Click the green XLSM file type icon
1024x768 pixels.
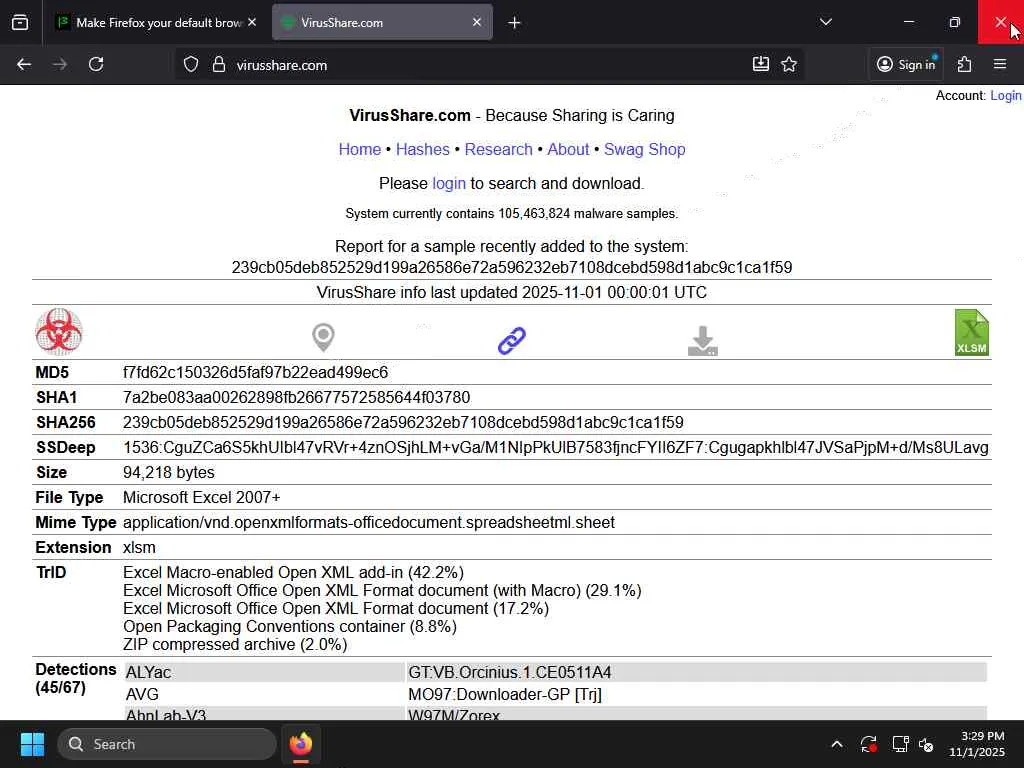pos(972,332)
